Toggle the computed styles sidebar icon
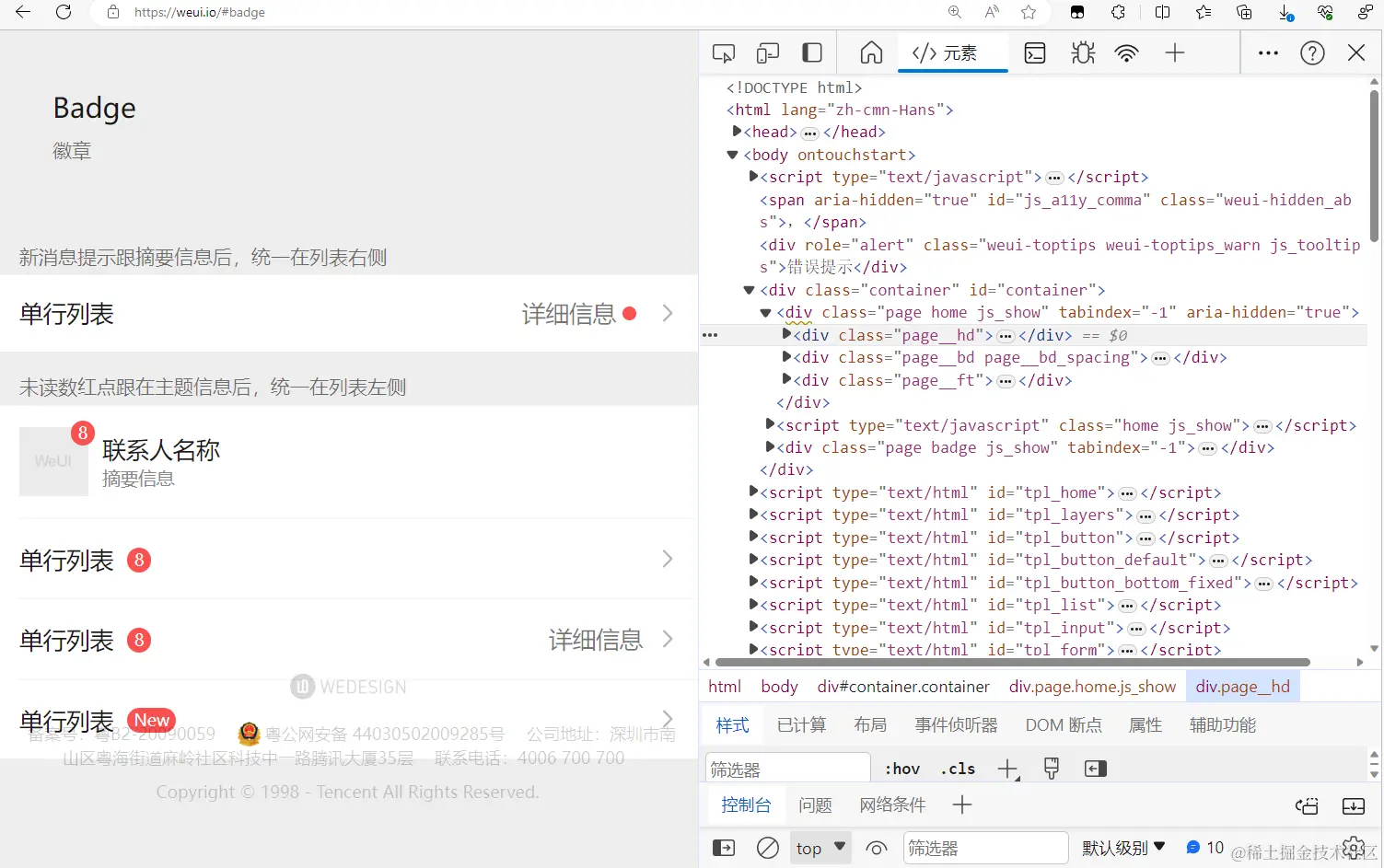The height and width of the screenshot is (868, 1384). [x=1095, y=769]
